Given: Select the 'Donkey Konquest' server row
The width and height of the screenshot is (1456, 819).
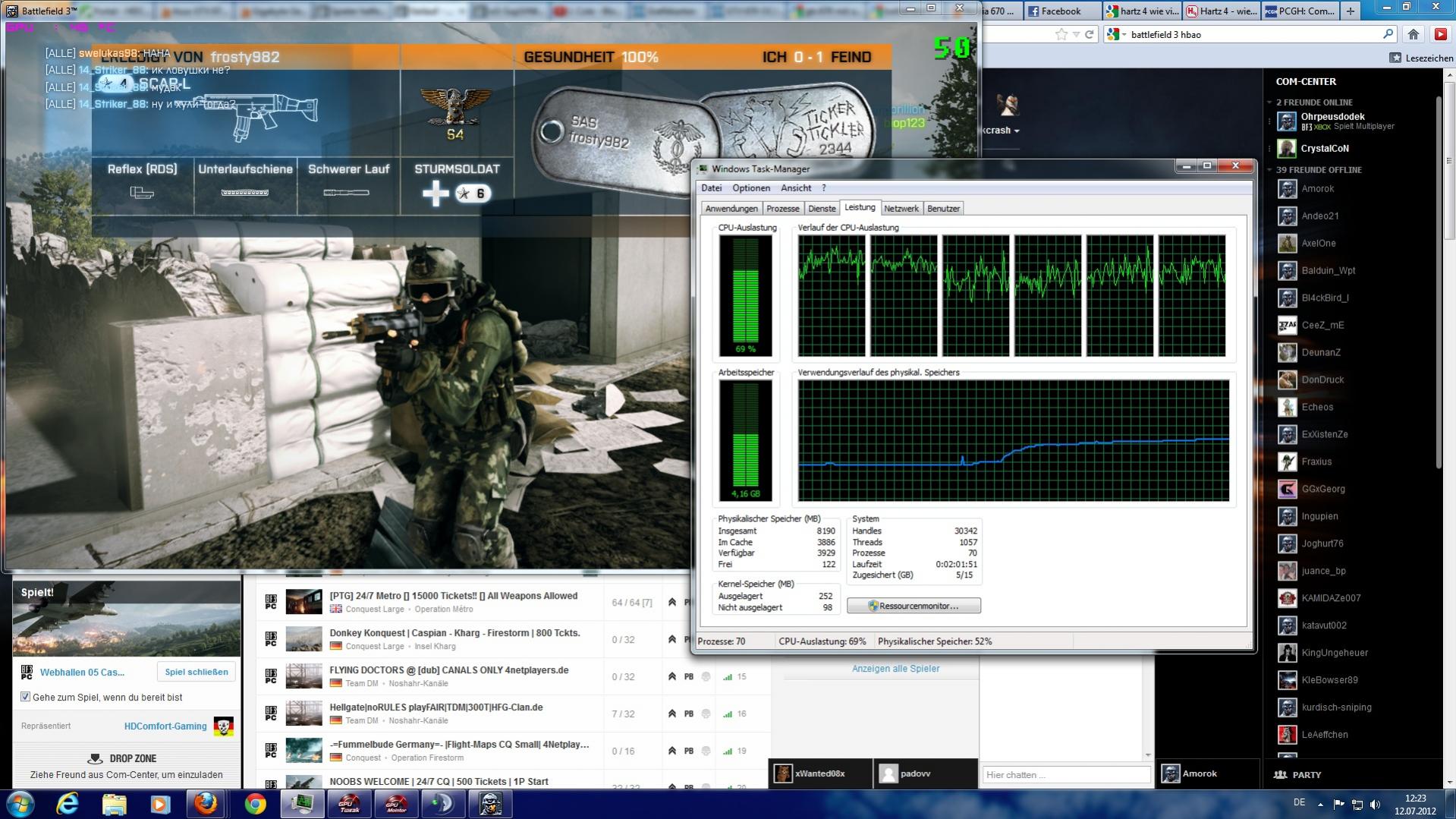Looking at the screenshot, I should pos(512,639).
